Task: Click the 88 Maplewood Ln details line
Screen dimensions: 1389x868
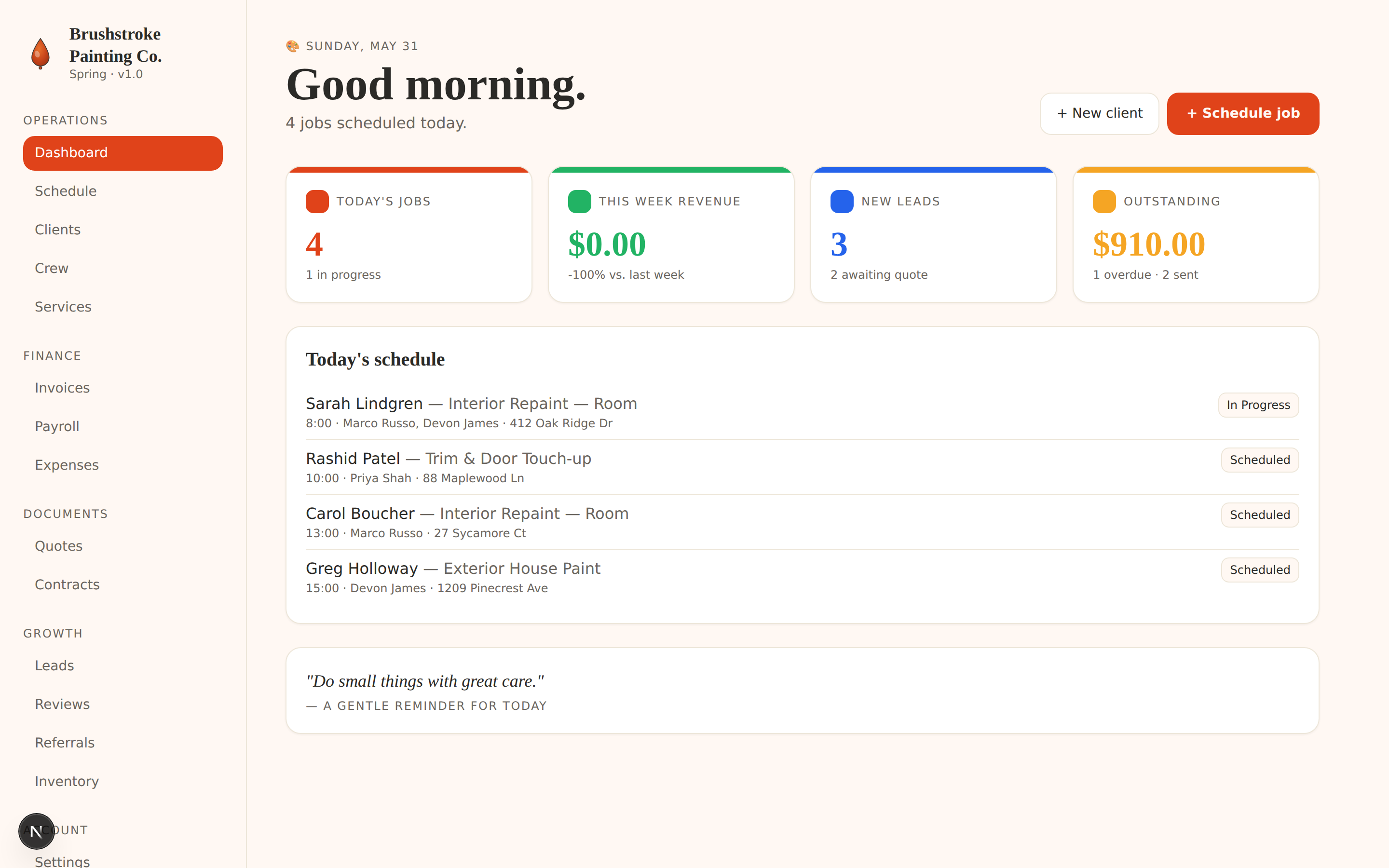Action: tap(414, 478)
